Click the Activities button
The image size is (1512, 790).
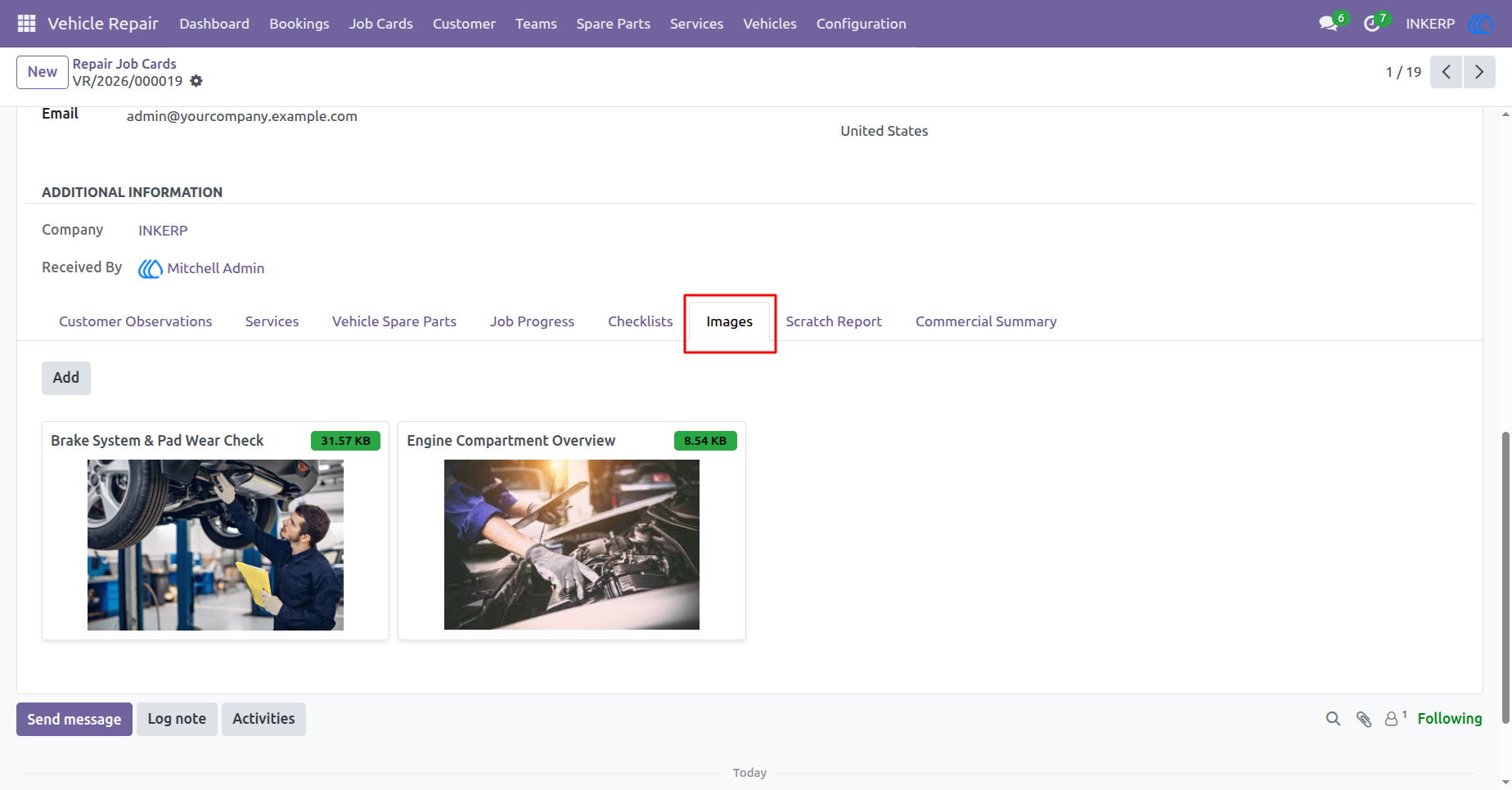tap(263, 719)
